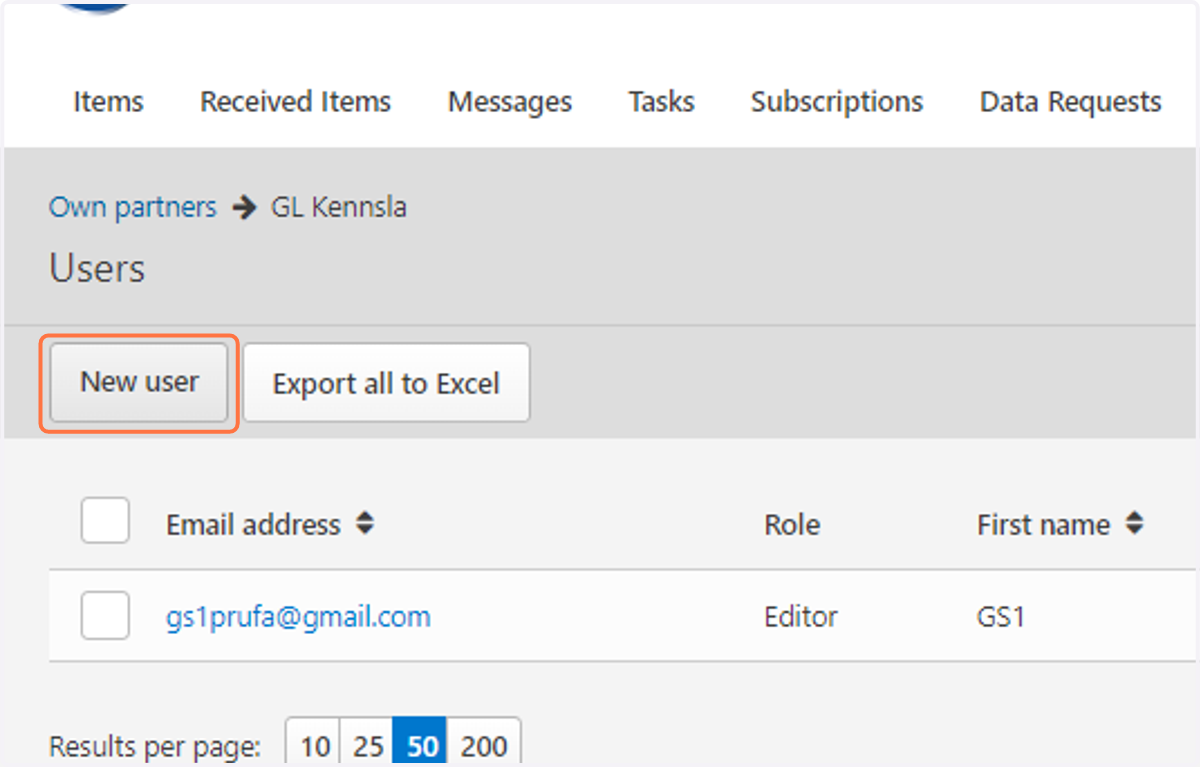This screenshot has width=1200, height=767.
Task: Click Export all to Excel button
Action: point(386,384)
